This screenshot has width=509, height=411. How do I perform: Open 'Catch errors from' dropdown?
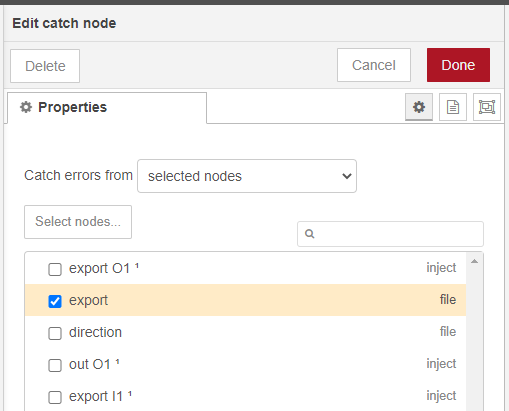[x=247, y=176]
